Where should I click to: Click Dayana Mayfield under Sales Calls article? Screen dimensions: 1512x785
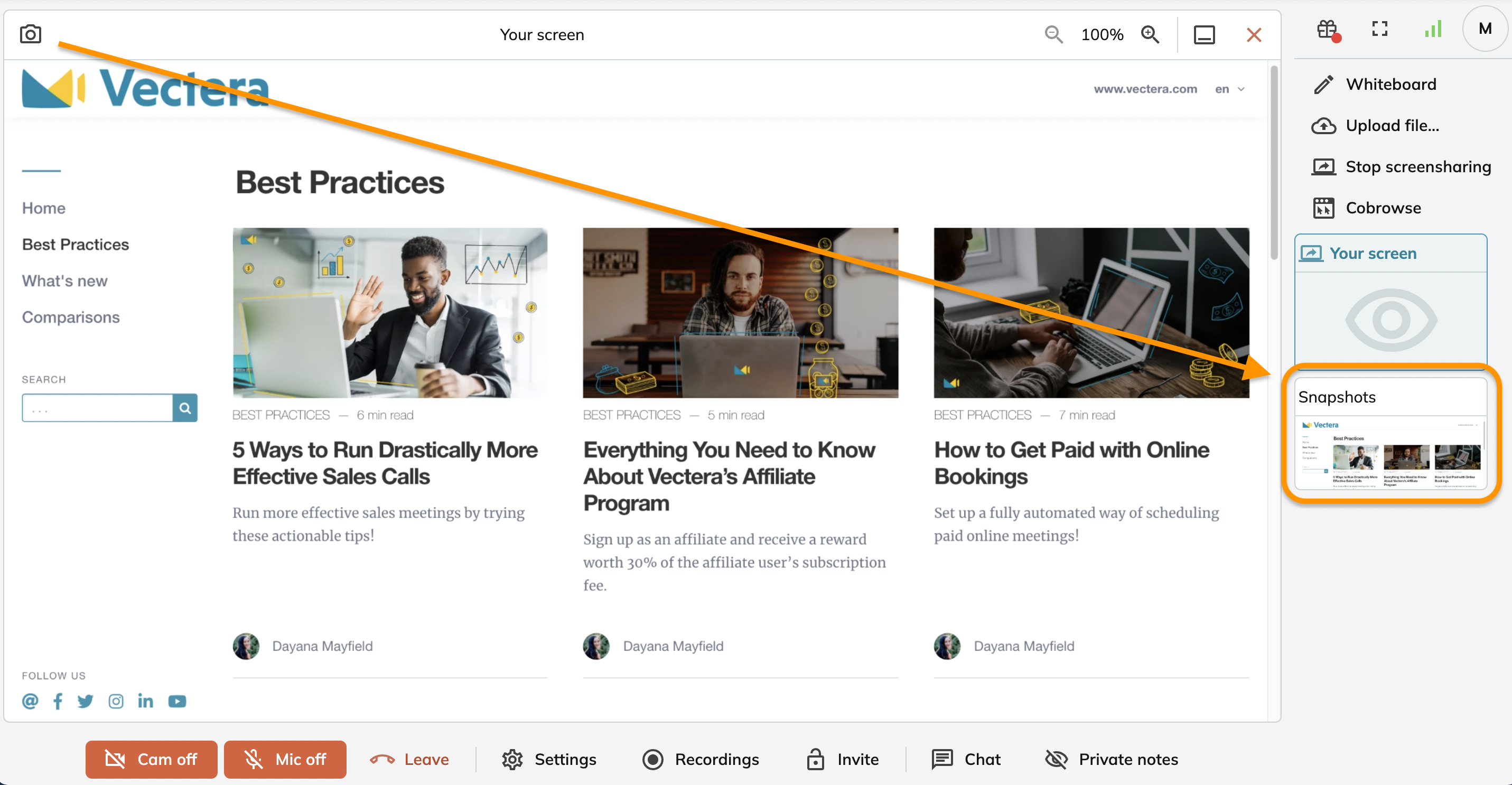[322, 646]
